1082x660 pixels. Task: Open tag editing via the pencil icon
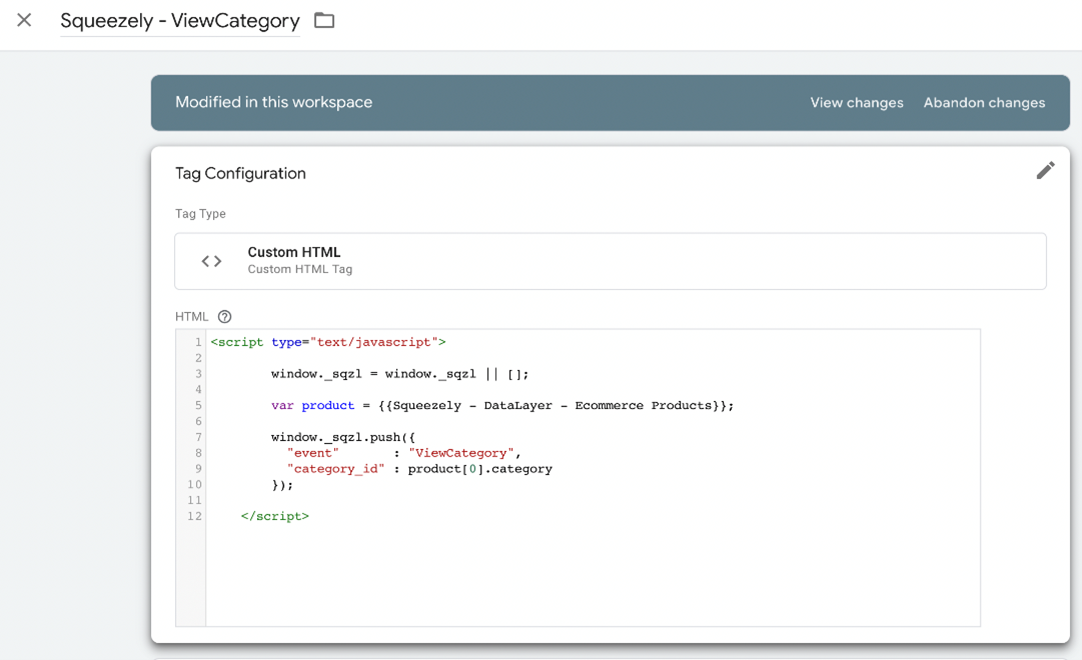[x=1046, y=170]
